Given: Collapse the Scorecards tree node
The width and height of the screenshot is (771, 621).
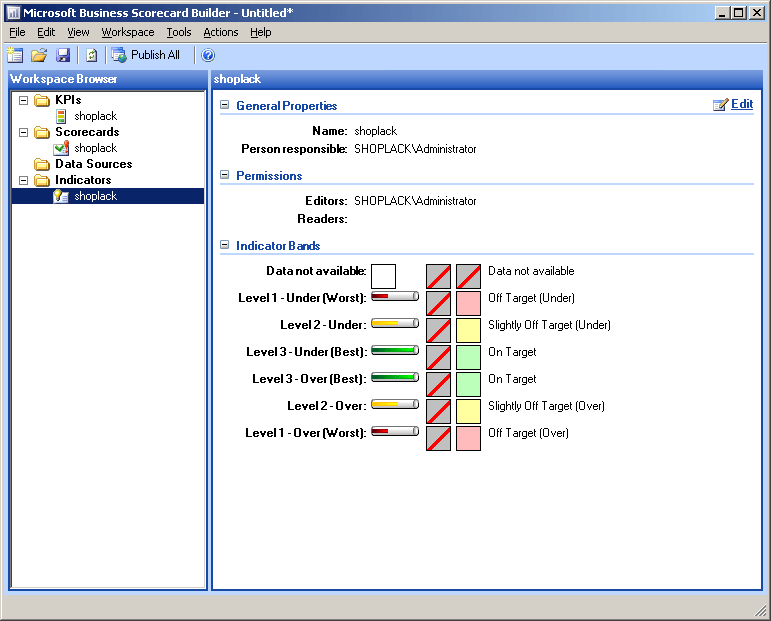Looking at the screenshot, I should click(x=23, y=132).
